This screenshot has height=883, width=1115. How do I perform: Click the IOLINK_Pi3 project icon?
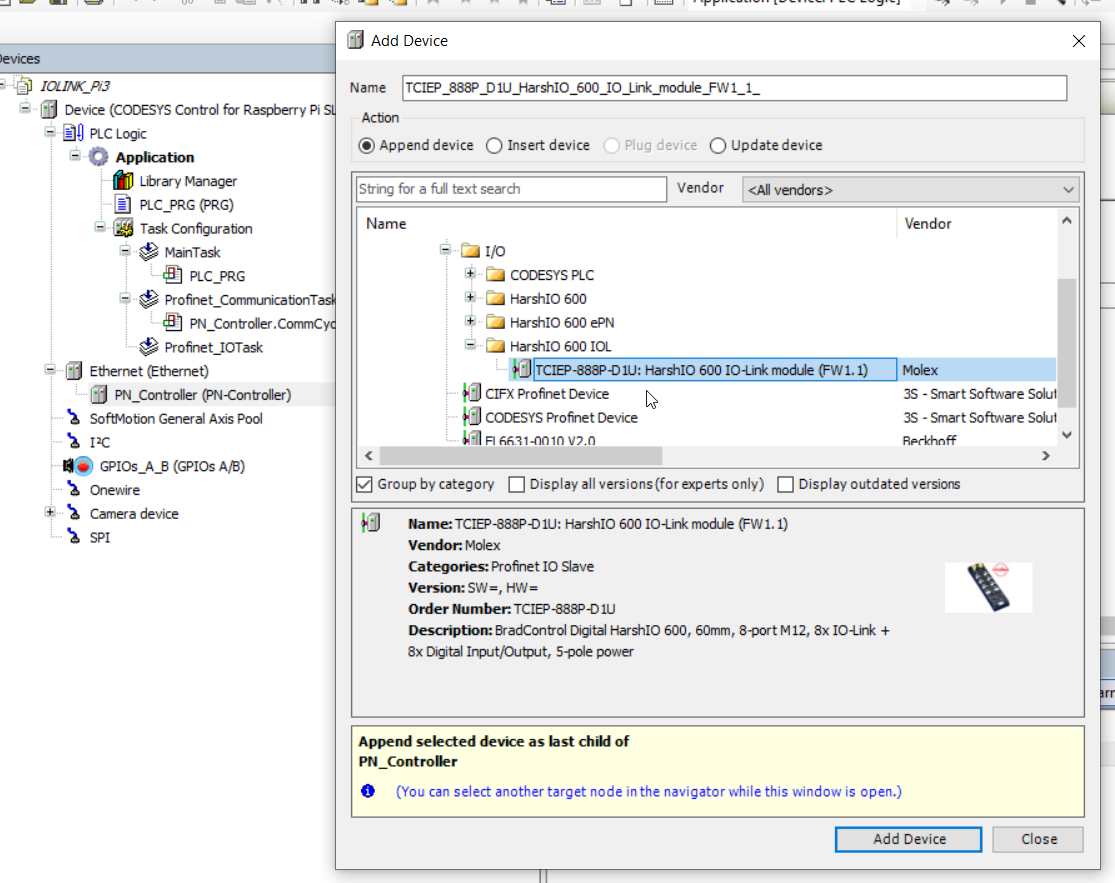click(x=23, y=86)
